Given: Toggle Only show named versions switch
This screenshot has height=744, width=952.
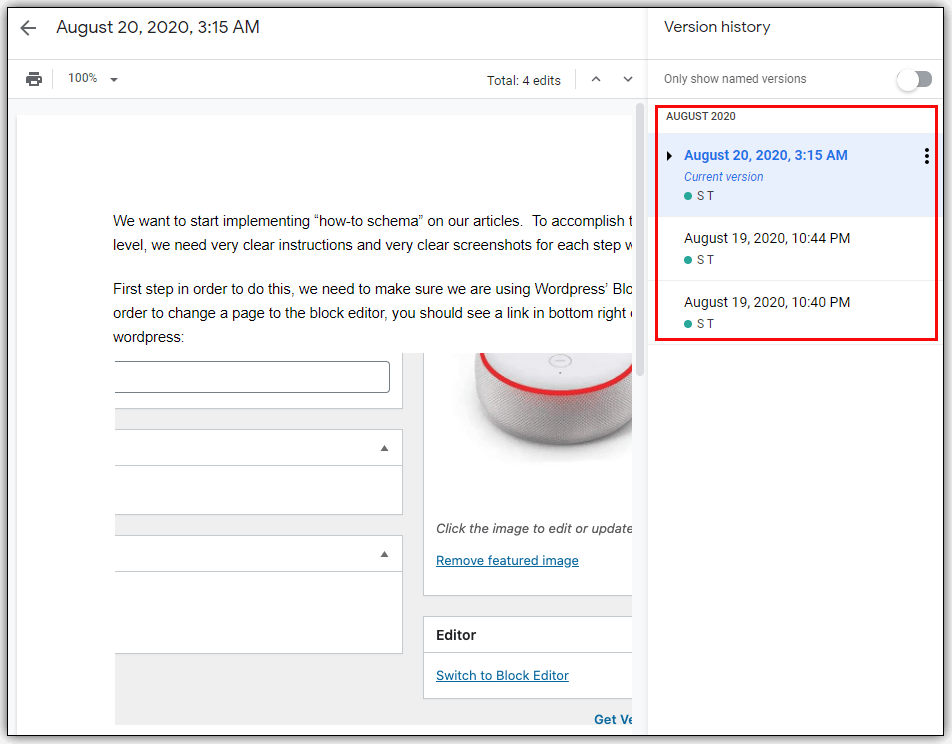Looking at the screenshot, I should [914, 79].
